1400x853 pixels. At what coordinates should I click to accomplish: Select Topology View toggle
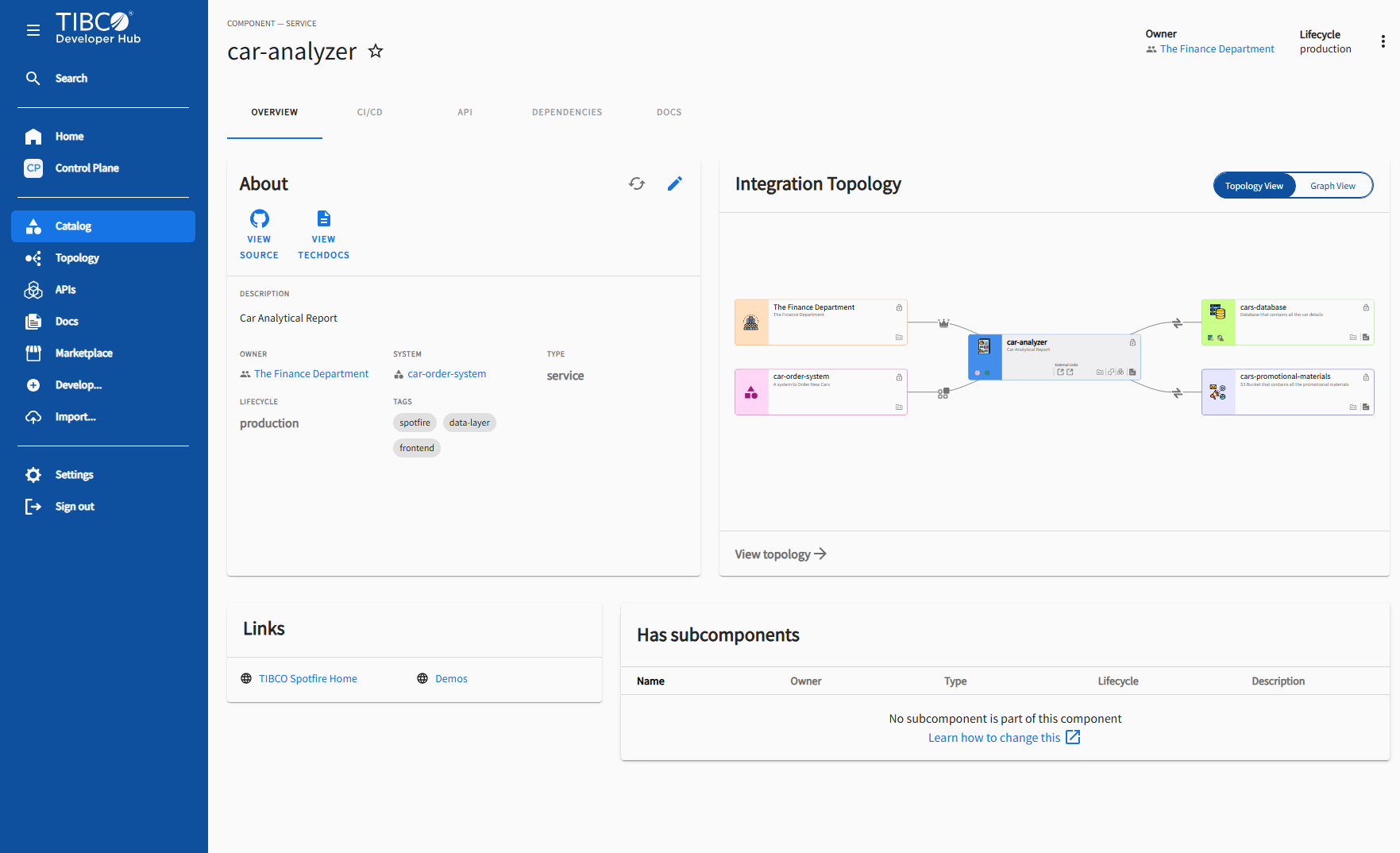click(x=1254, y=186)
